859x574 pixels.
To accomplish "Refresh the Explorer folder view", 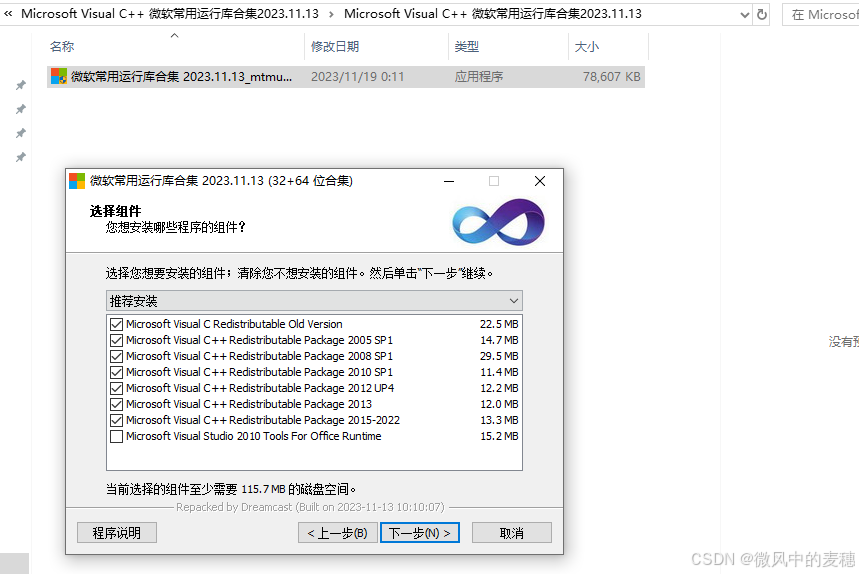I will click(762, 15).
